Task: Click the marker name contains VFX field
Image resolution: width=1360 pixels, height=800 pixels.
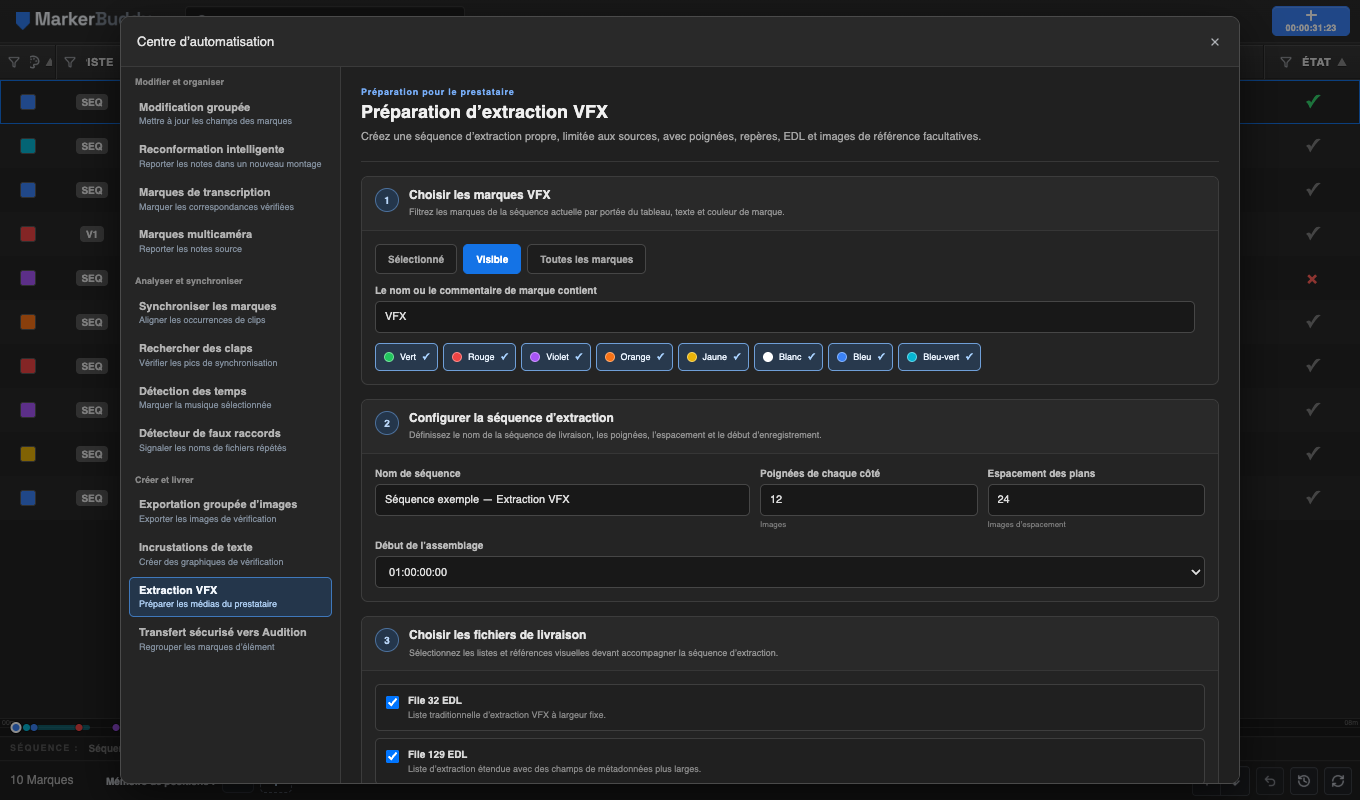Action: [785, 317]
